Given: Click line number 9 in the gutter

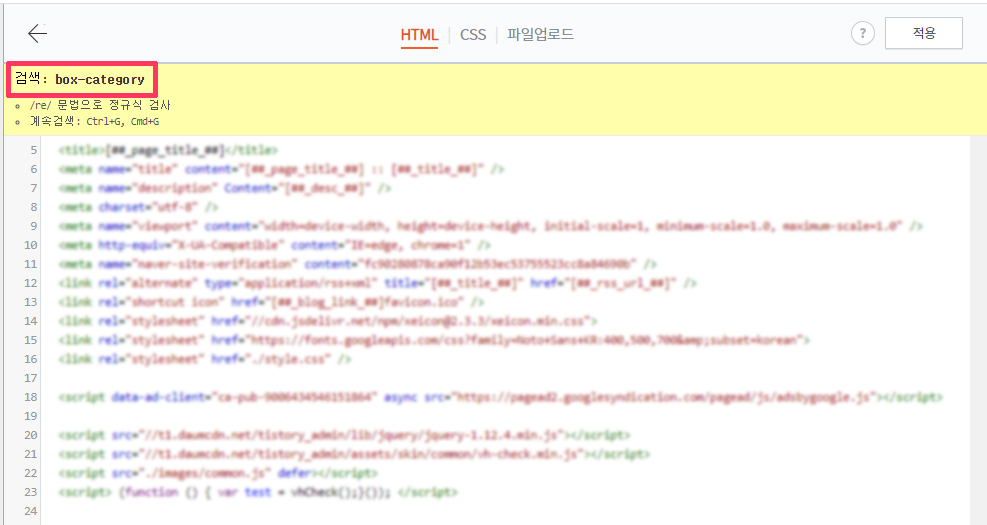Looking at the screenshot, I should point(34,226).
